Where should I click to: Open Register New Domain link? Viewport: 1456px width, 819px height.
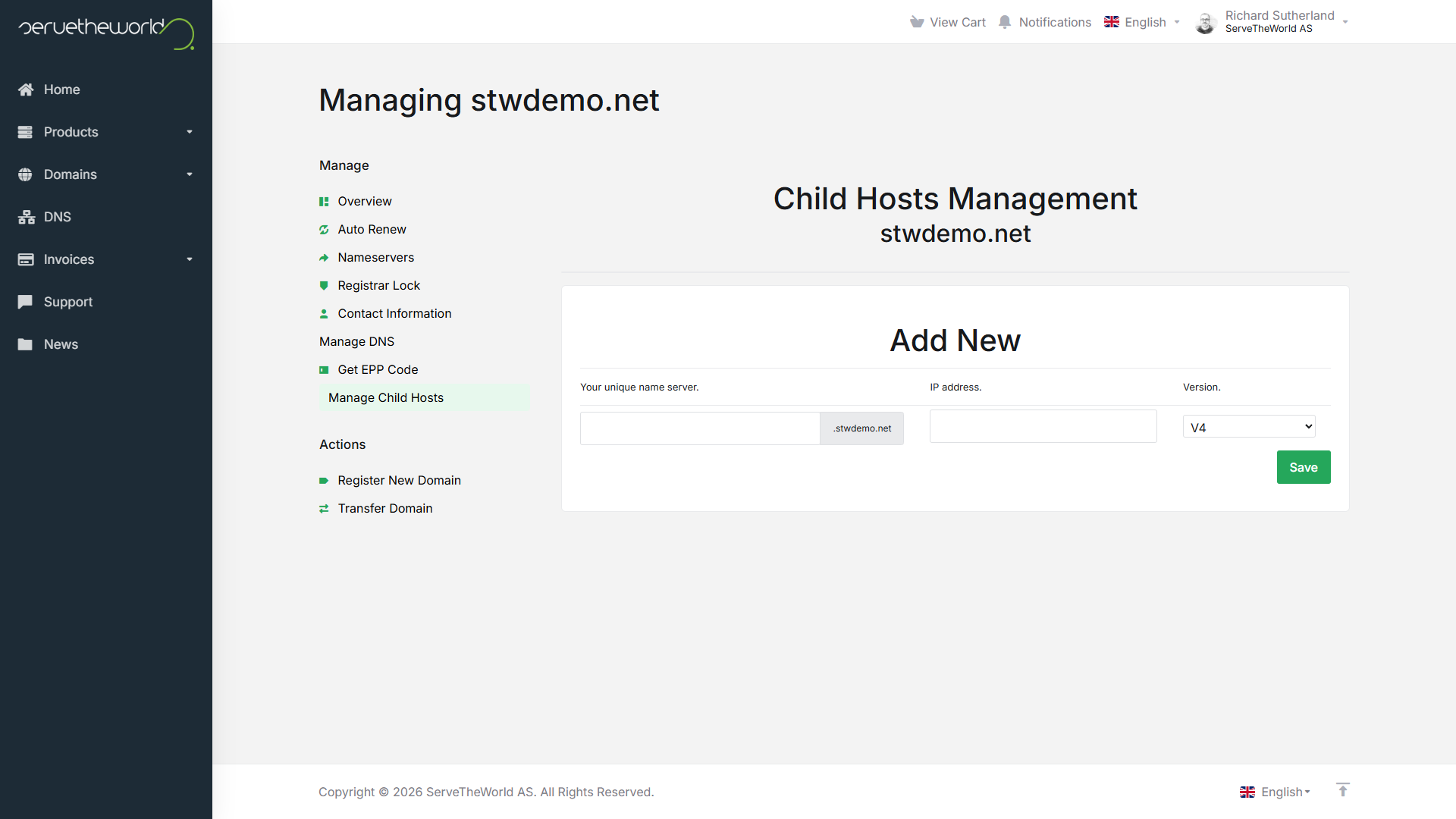399,481
